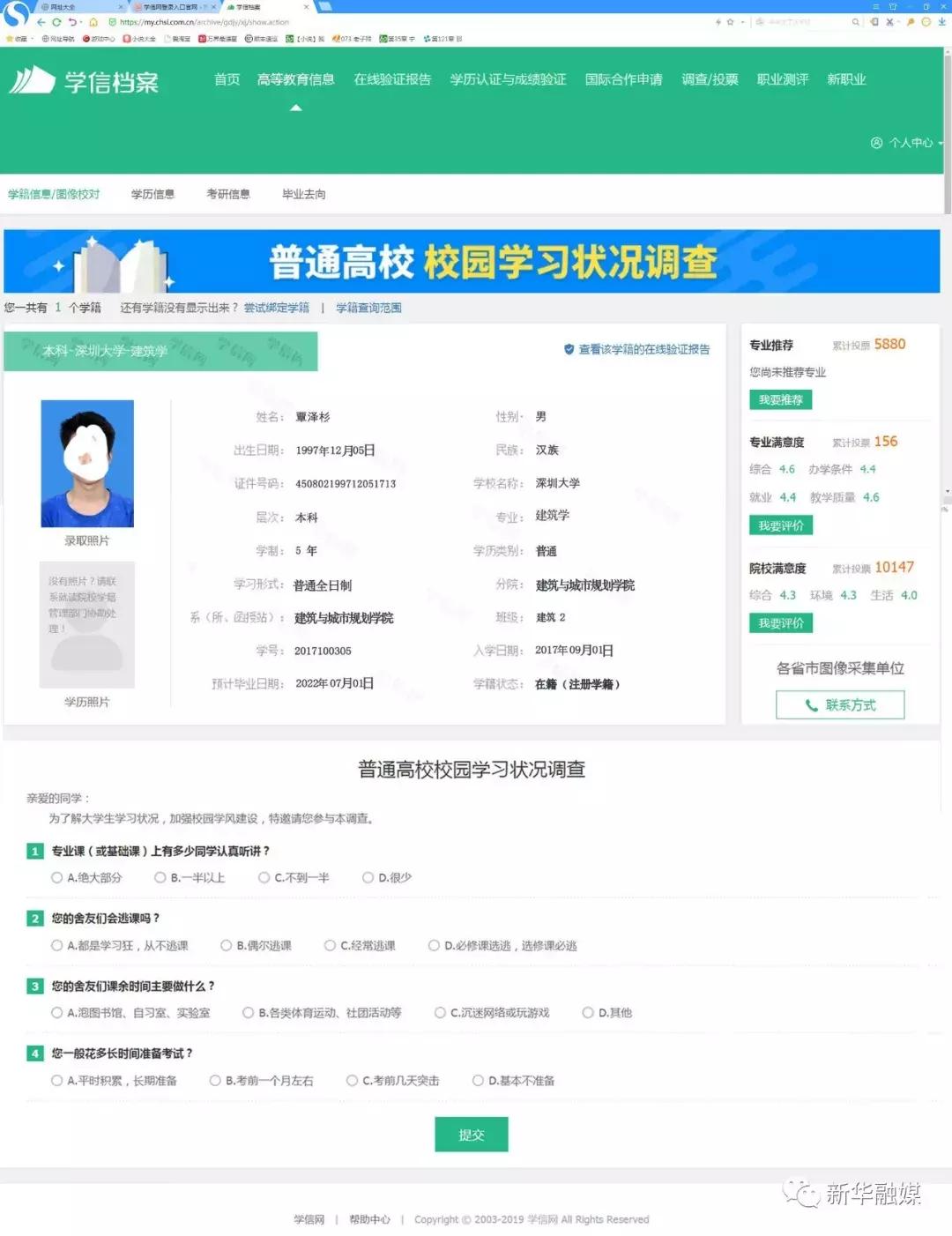Select radio option A.绝大部分 for question 1
Screen dimensions: 952x1236
[x=56, y=877]
